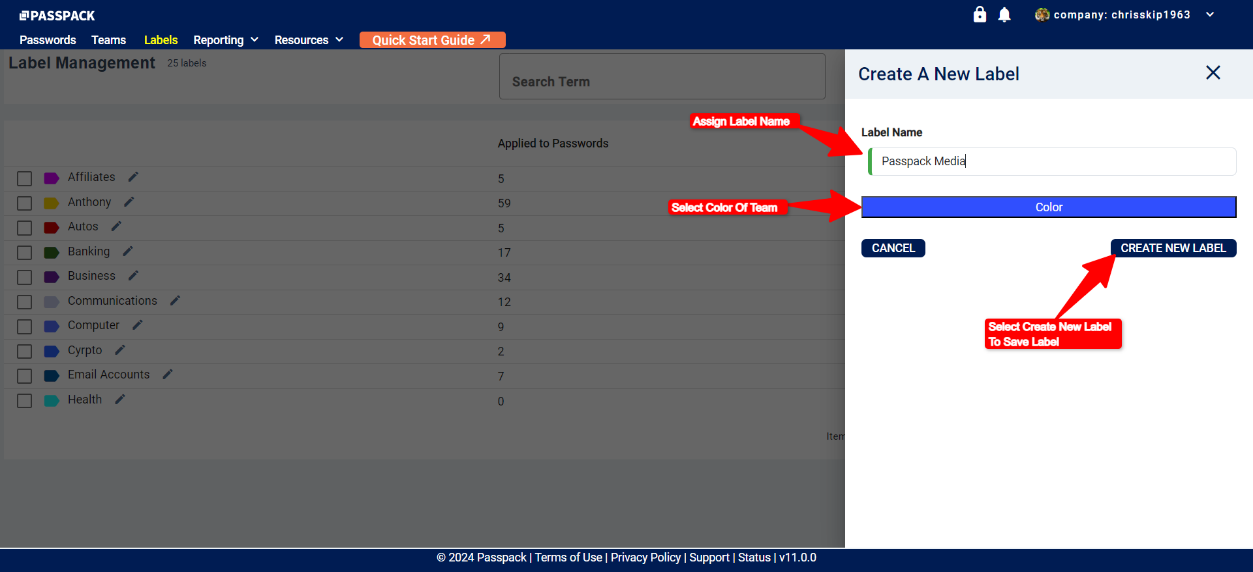The image size is (1253, 572).
Task: Check the Affiliates label checkbox
Action: tap(25, 178)
